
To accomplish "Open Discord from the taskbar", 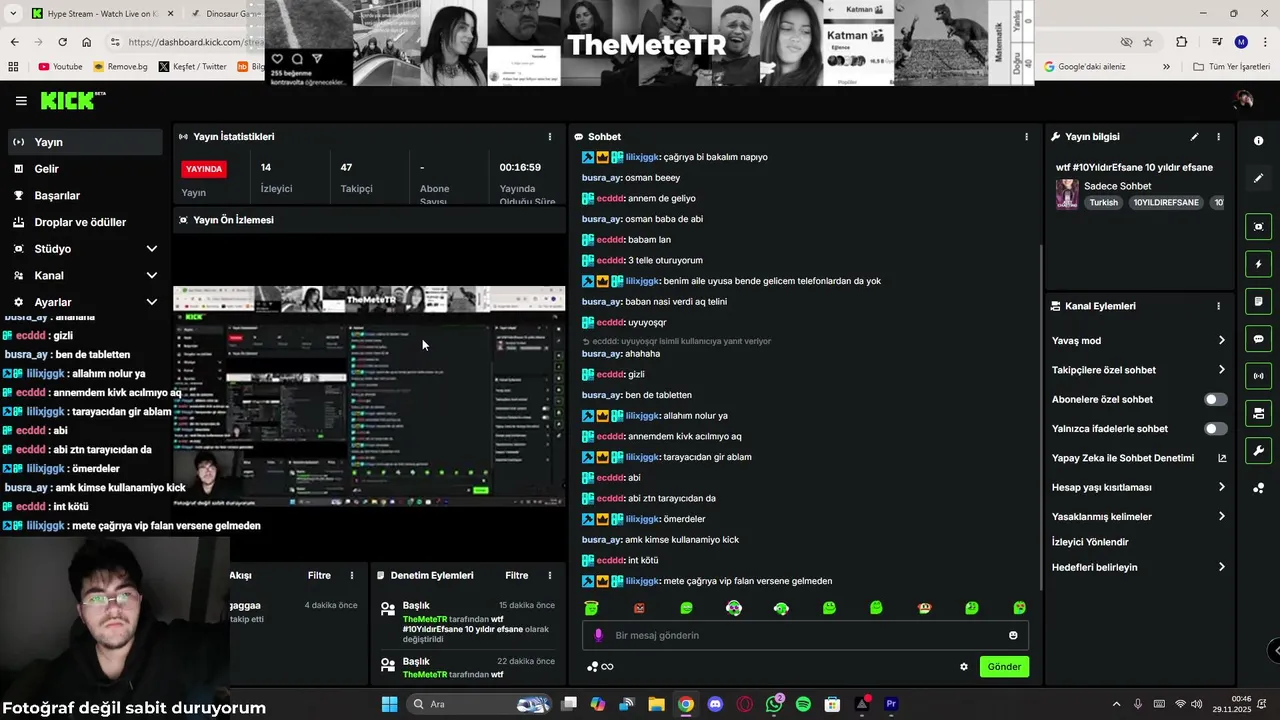I will 715,704.
